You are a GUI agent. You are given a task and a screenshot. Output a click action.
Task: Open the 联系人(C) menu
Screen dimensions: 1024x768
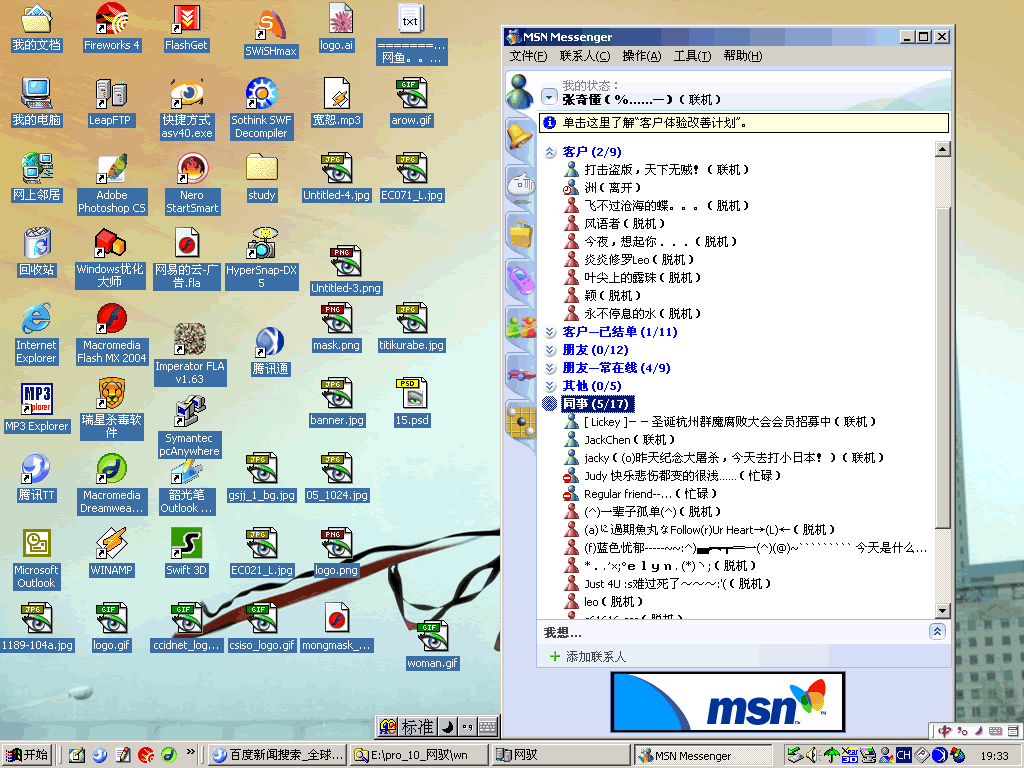(585, 56)
